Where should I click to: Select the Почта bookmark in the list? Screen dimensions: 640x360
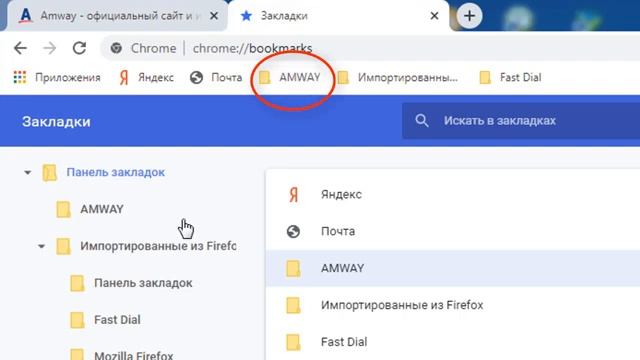pyautogui.click(x=453, y=231)
